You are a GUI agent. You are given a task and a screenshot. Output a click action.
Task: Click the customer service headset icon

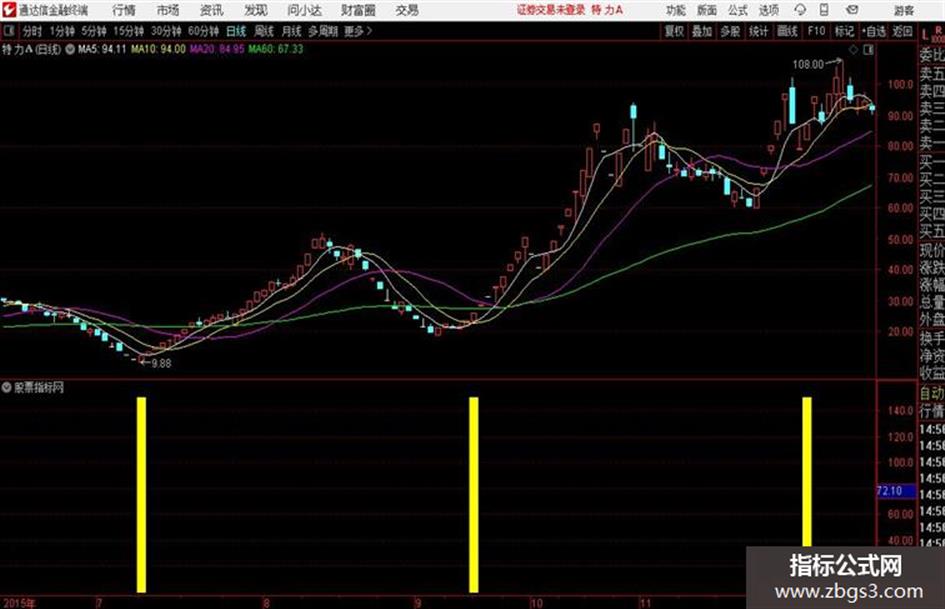point(800,10)
